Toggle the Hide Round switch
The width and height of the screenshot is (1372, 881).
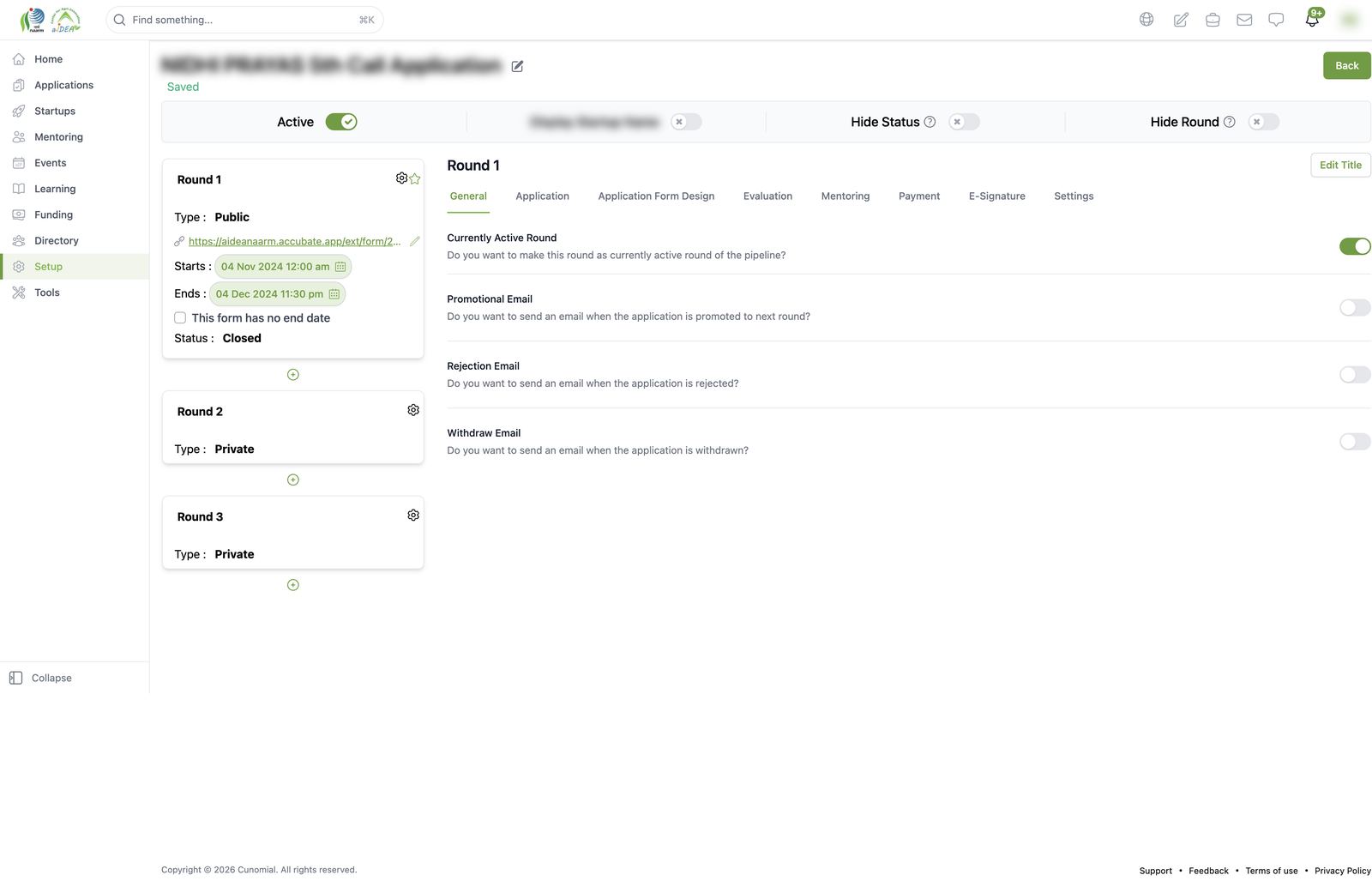1264,122
